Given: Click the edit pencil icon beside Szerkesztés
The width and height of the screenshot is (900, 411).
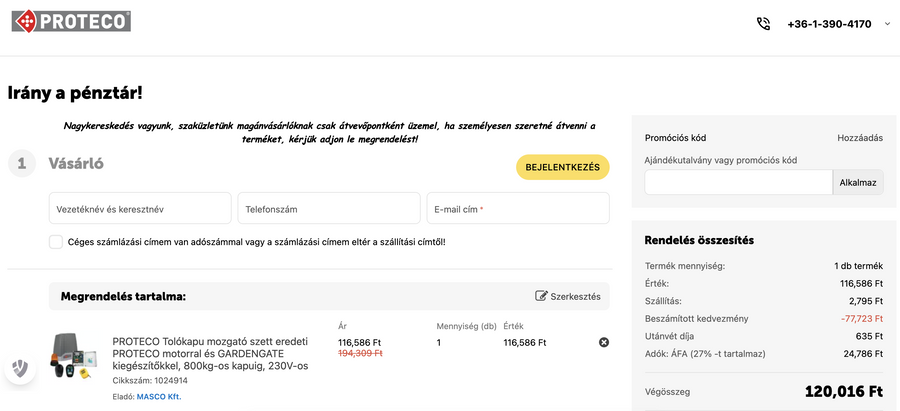Looking at the screenshot, I should 542,296.
